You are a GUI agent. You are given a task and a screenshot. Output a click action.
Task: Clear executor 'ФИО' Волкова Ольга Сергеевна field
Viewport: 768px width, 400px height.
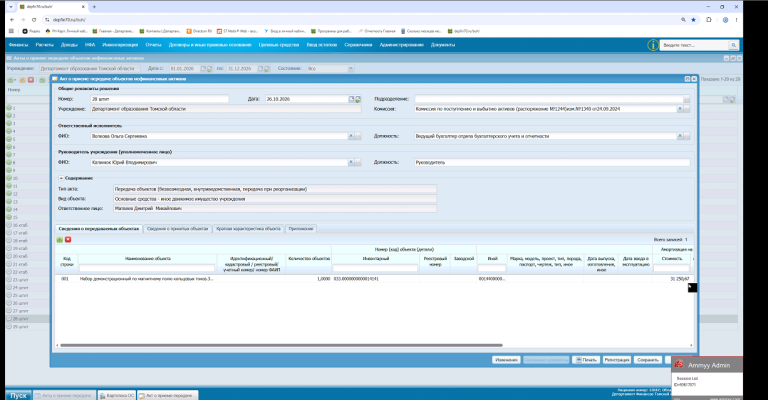(351, 136)
